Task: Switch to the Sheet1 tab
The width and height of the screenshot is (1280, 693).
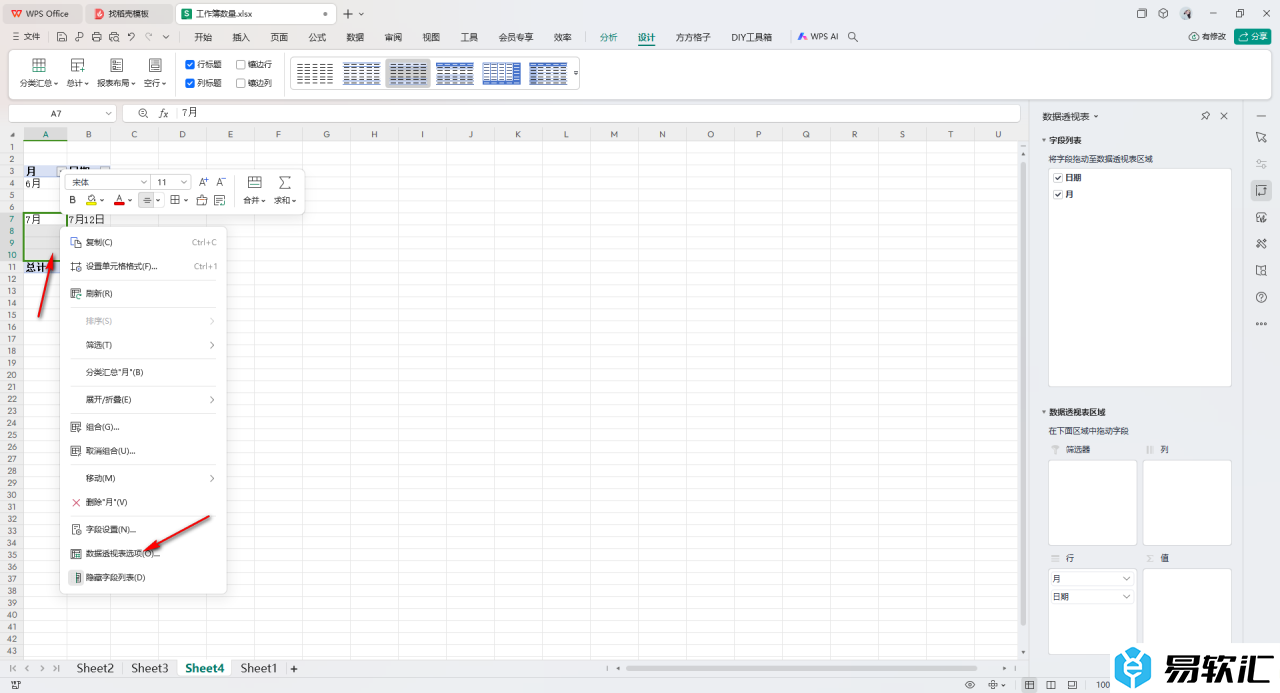Action: 258,668
